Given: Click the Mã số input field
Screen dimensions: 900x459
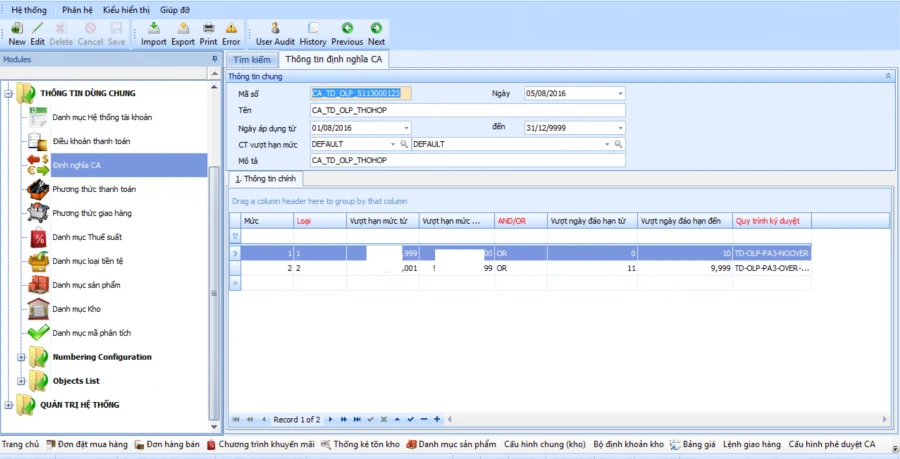Looking at the screenshot, I should (360, 94).
